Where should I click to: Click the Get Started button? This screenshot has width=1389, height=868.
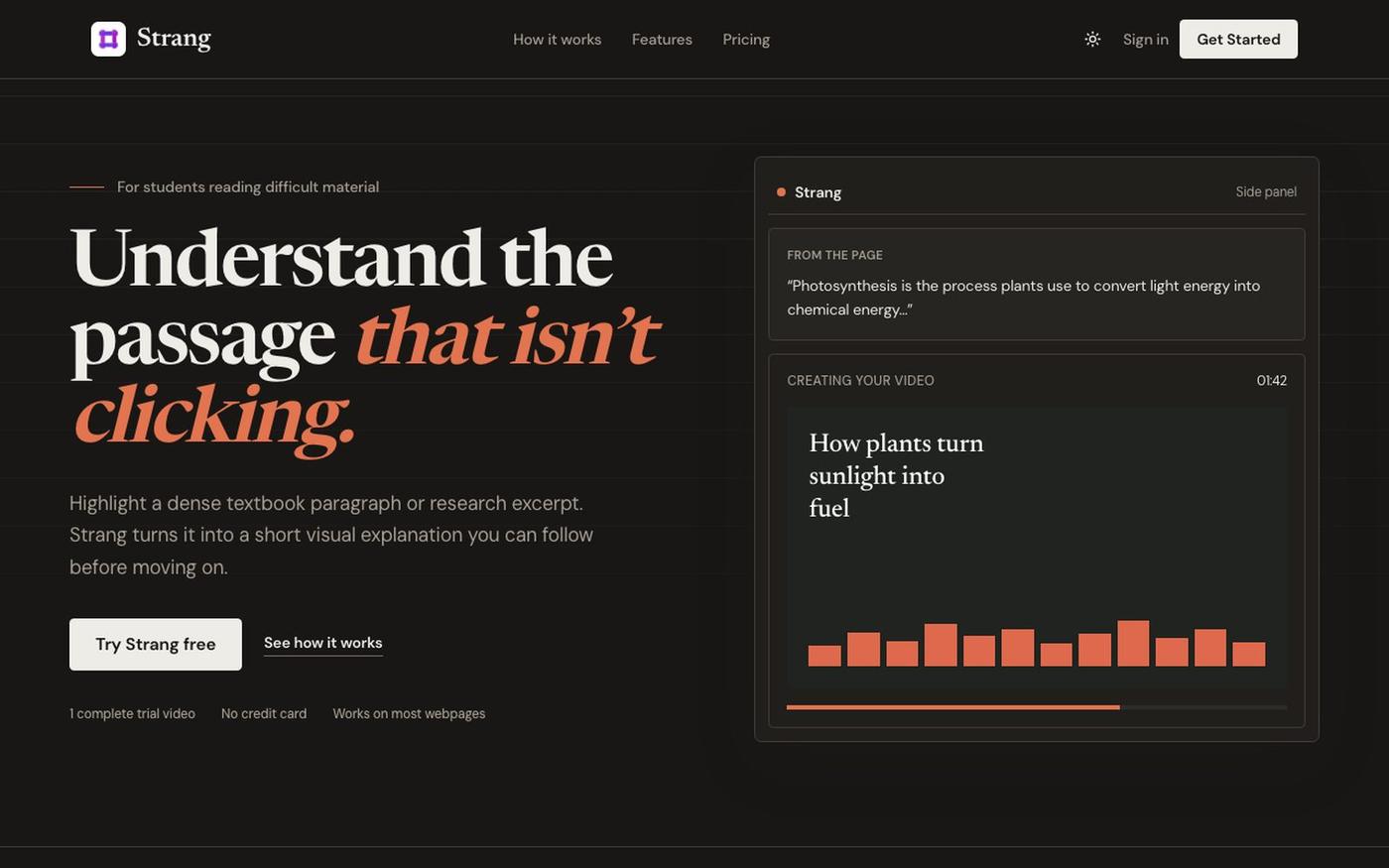click(1238, 39)
